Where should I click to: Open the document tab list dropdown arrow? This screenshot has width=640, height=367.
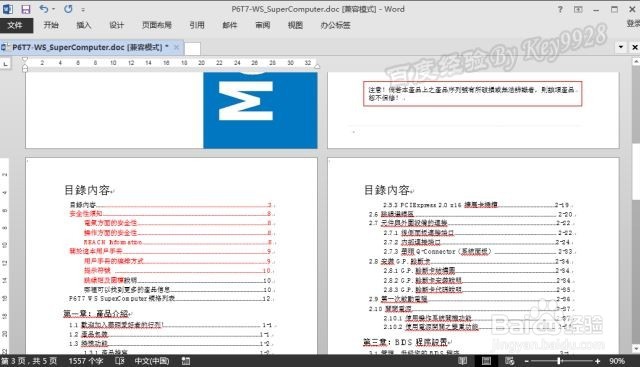coord(621,47)
